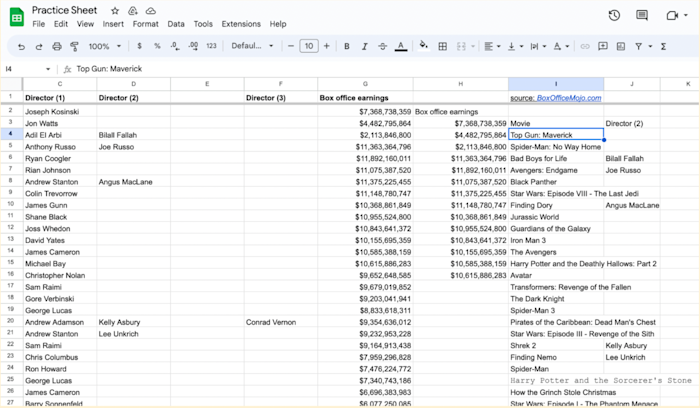Select column G header
This screenshot has height=408, width=700.
(365, 83)
